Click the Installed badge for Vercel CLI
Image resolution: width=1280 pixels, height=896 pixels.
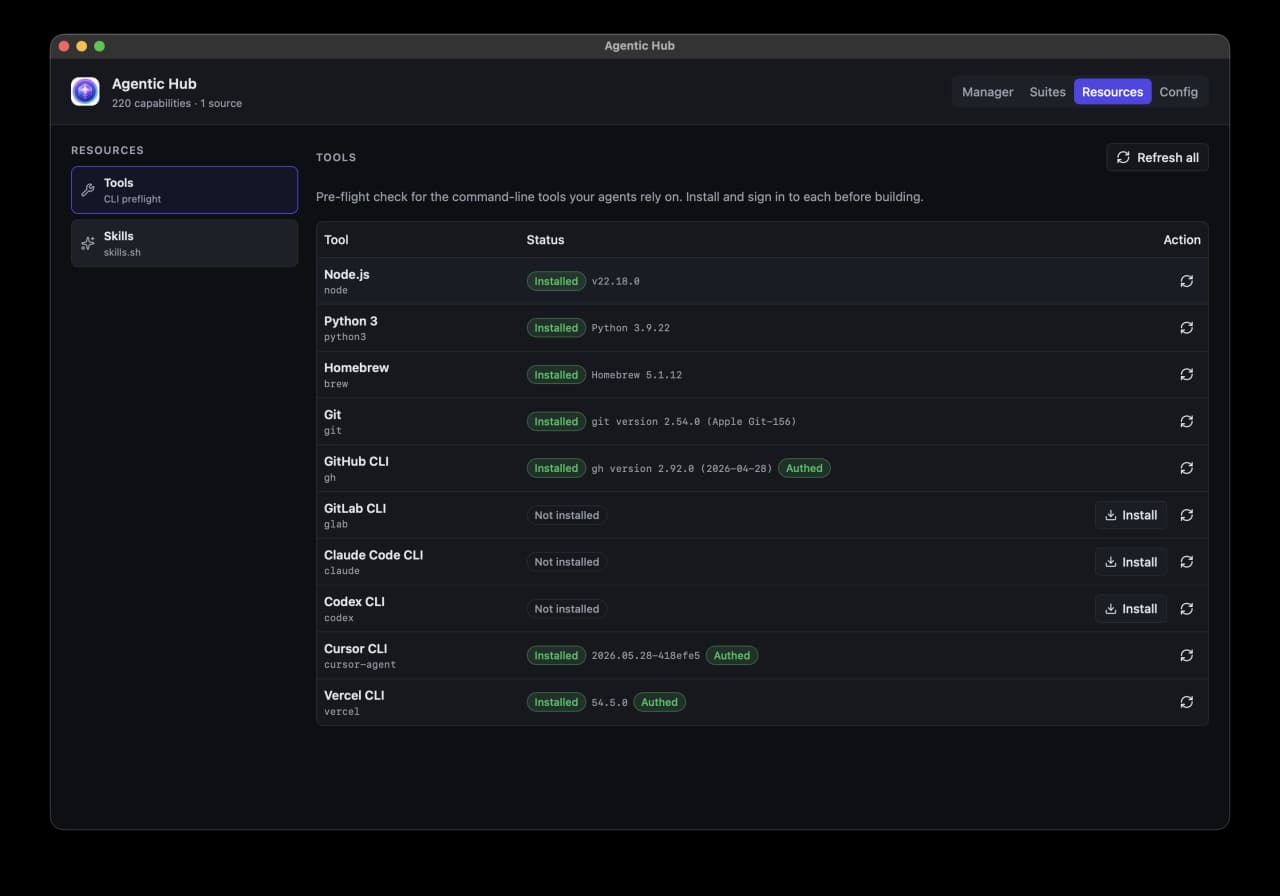tap(556, 702)
